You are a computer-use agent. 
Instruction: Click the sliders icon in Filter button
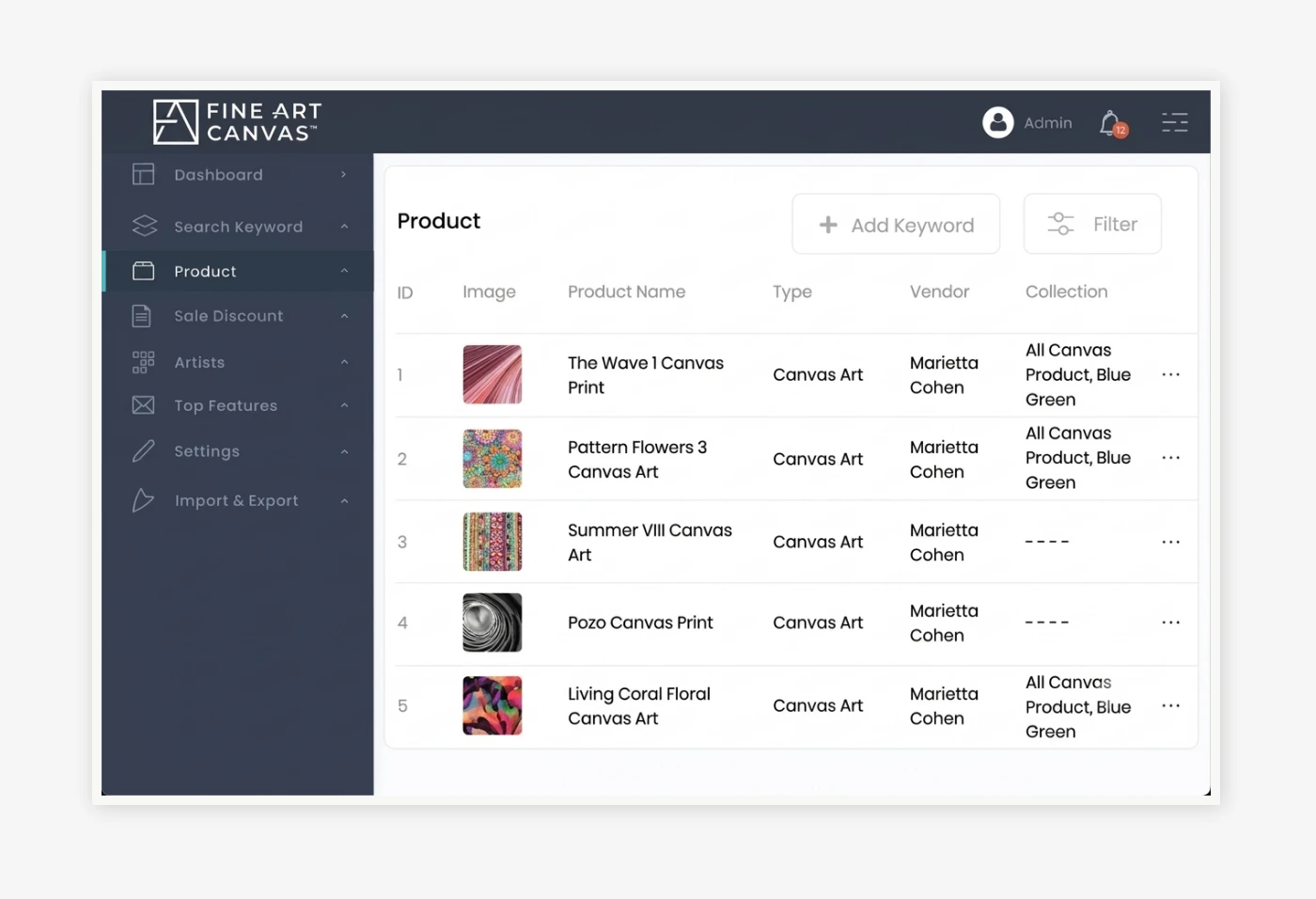(1060, 224)
